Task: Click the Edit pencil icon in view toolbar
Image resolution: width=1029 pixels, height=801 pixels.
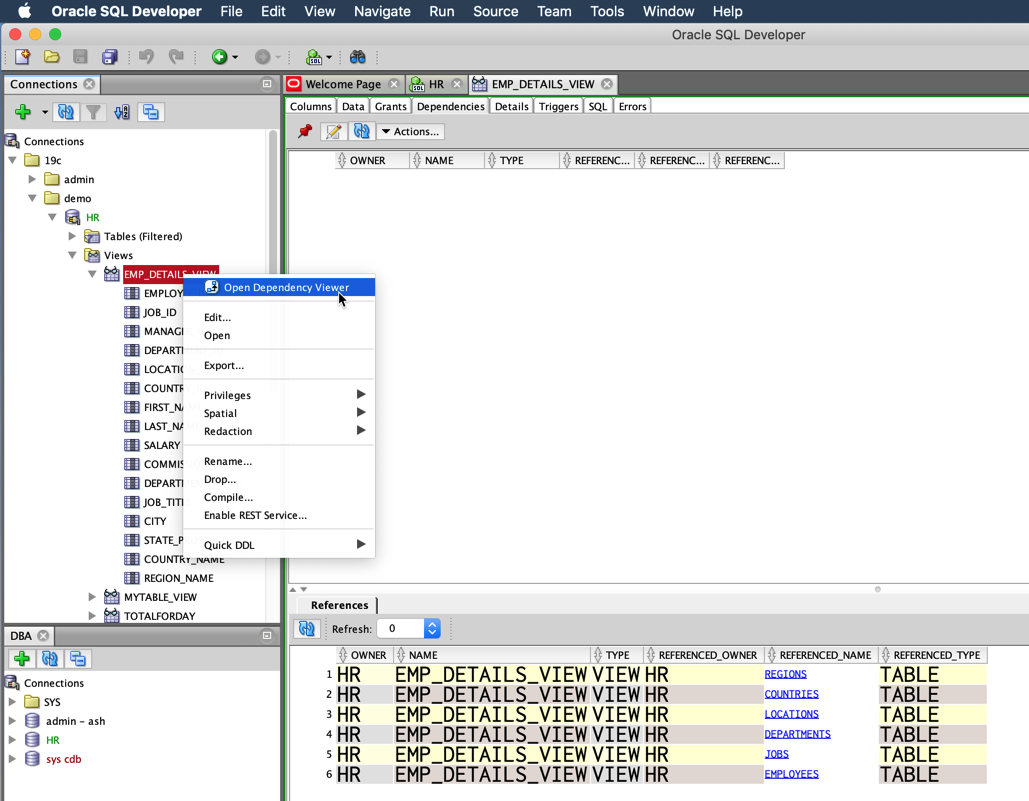Action: coord(333,131)
